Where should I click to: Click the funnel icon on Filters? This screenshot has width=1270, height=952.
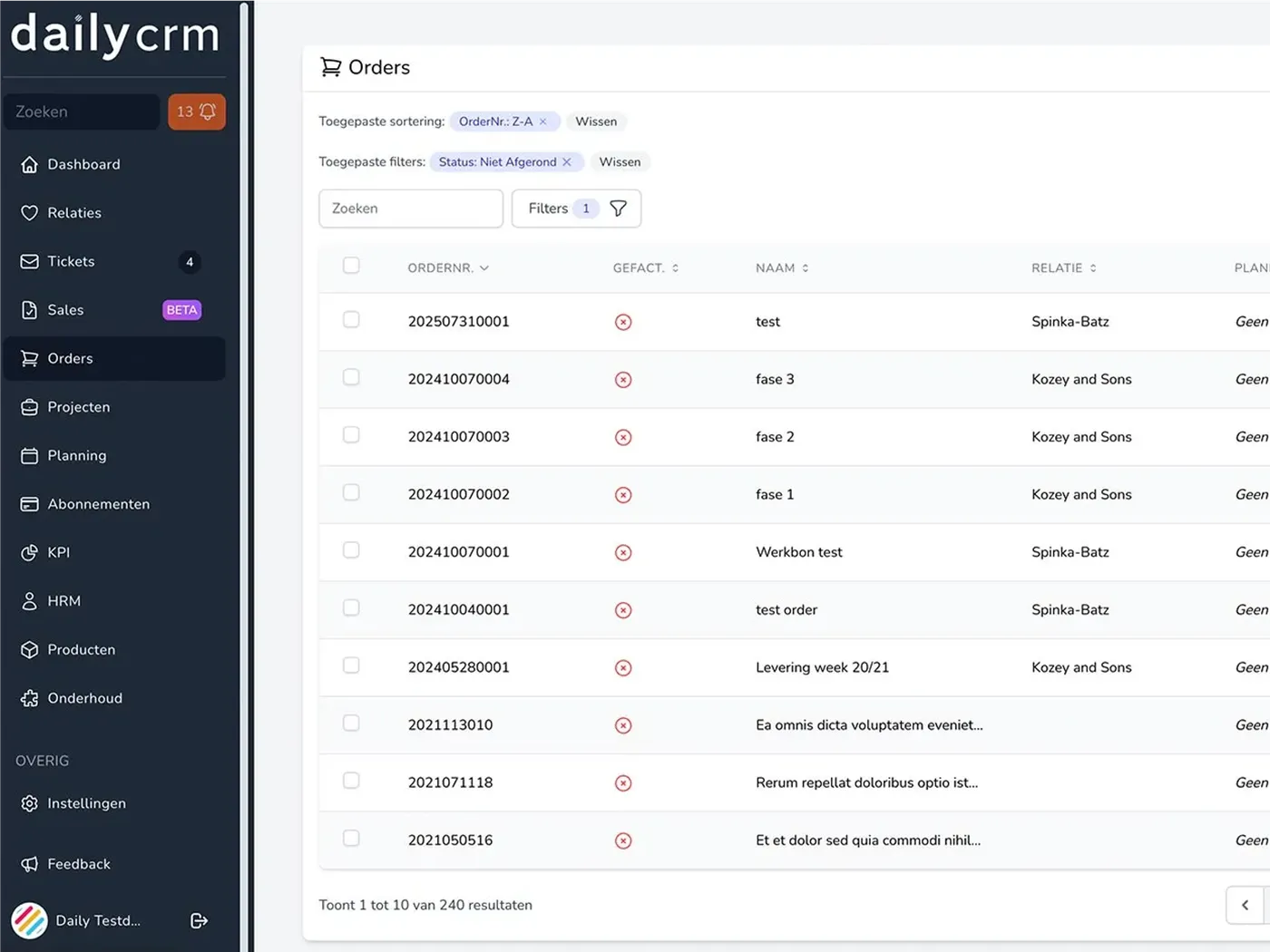618,209
